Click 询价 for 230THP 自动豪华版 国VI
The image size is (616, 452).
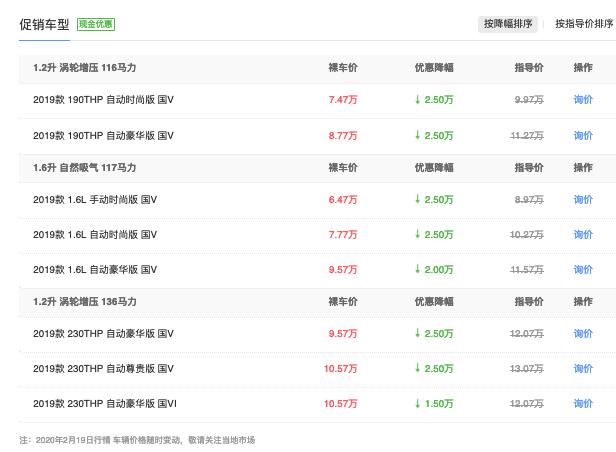pyautogui.click(x=583, y=404)
